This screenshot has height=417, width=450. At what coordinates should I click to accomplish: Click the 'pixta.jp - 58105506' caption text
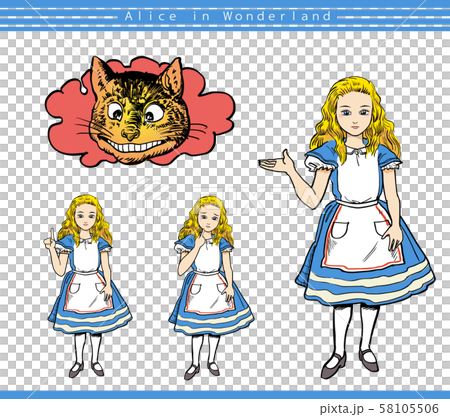pyautogui.click(x=379, y=408)
